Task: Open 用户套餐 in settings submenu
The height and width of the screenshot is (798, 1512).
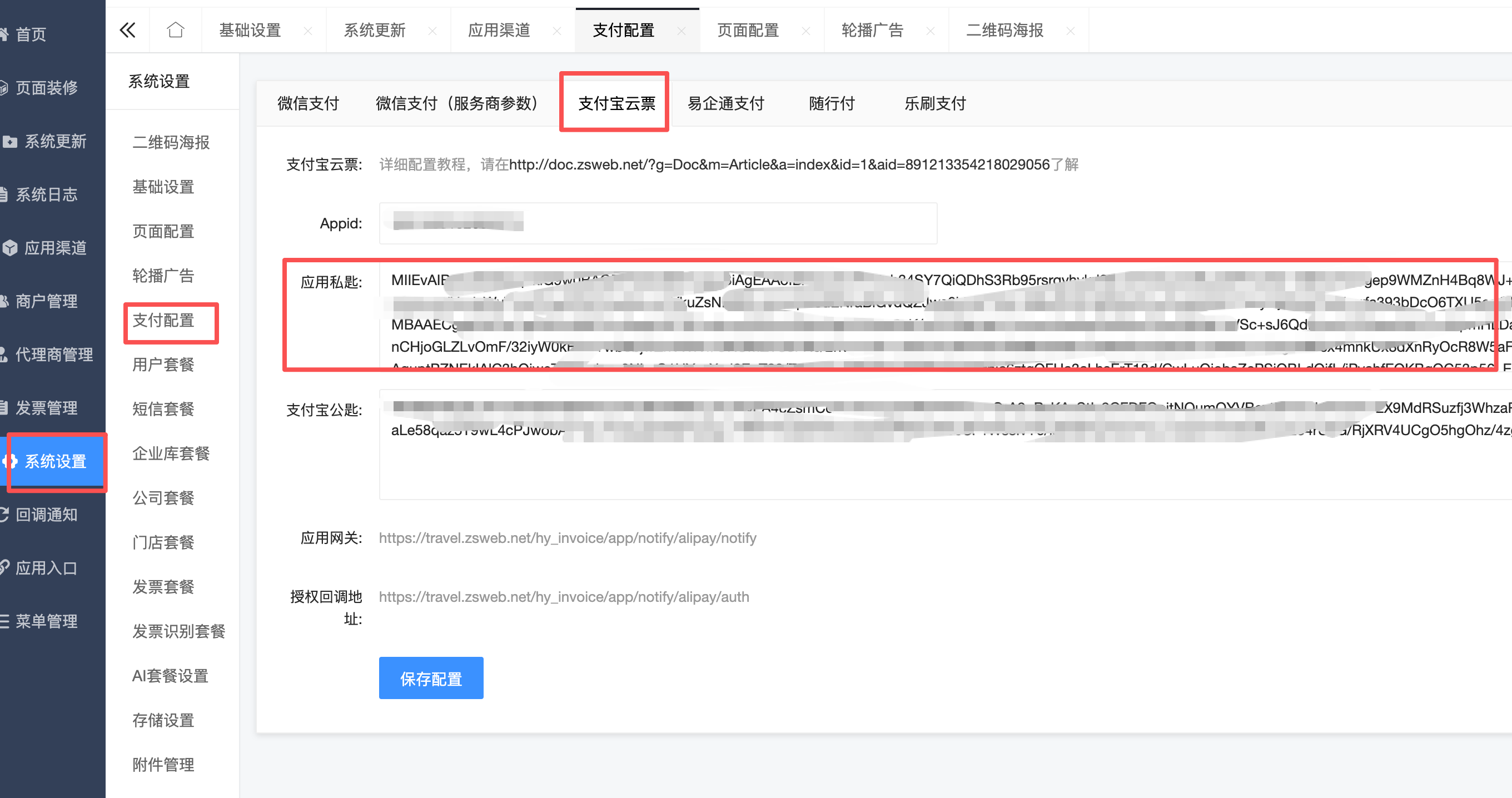Action: (163, 365)
